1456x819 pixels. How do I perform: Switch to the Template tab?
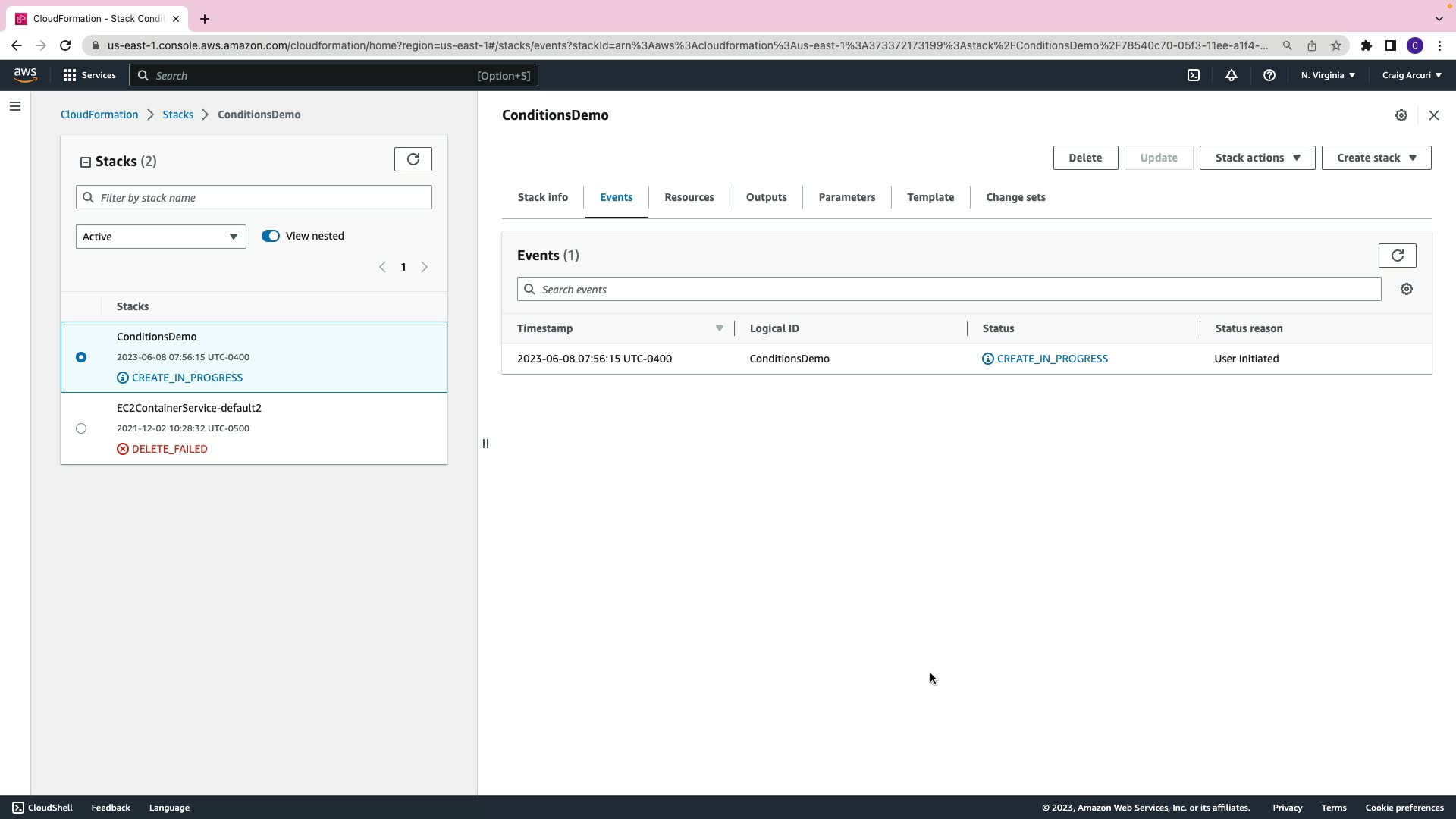tap(930, 197)
